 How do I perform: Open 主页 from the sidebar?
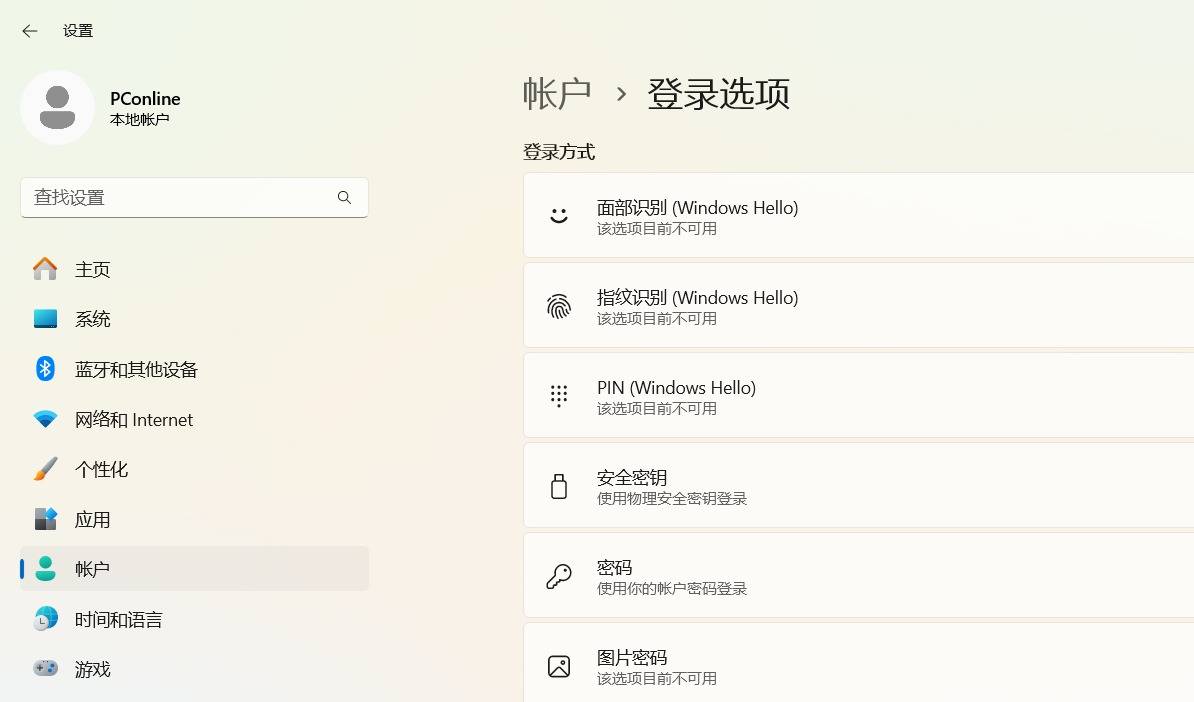pyautogui.click(x=92, y=270)
